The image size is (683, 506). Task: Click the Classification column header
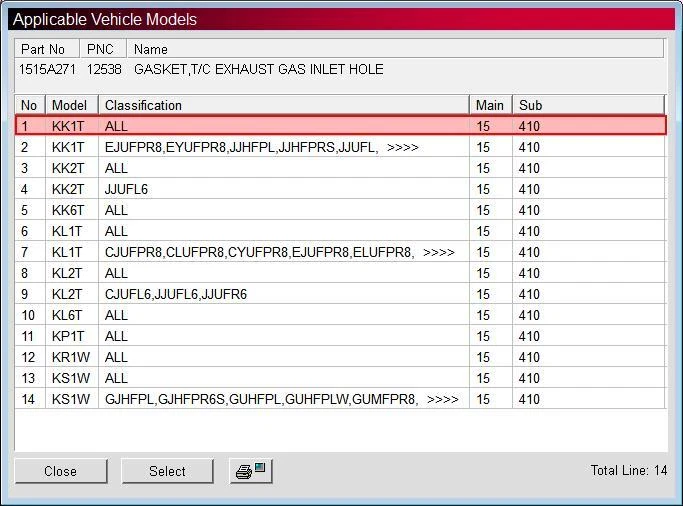(x=284, y=105)
